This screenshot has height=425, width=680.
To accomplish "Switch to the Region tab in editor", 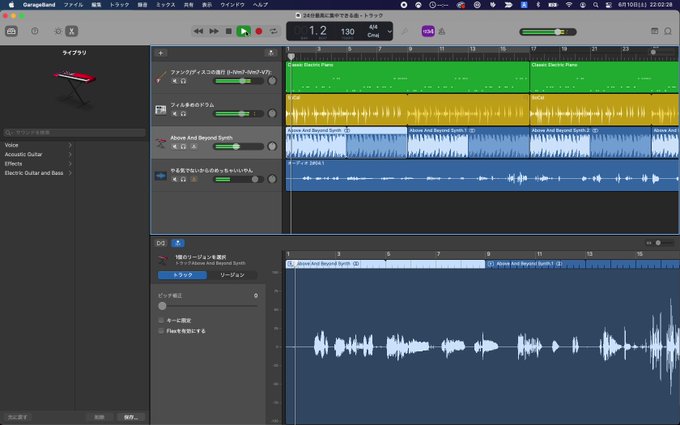I will [232, 275].
